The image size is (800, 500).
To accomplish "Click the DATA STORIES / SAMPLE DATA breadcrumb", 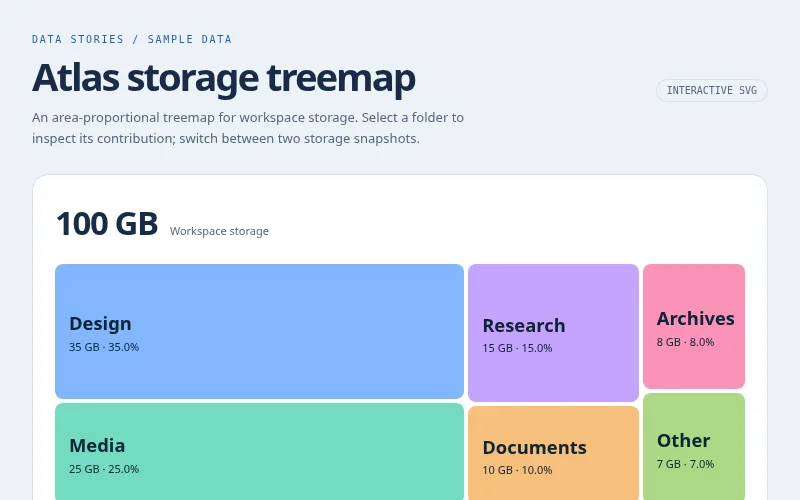I will click(x=132, y=39).
